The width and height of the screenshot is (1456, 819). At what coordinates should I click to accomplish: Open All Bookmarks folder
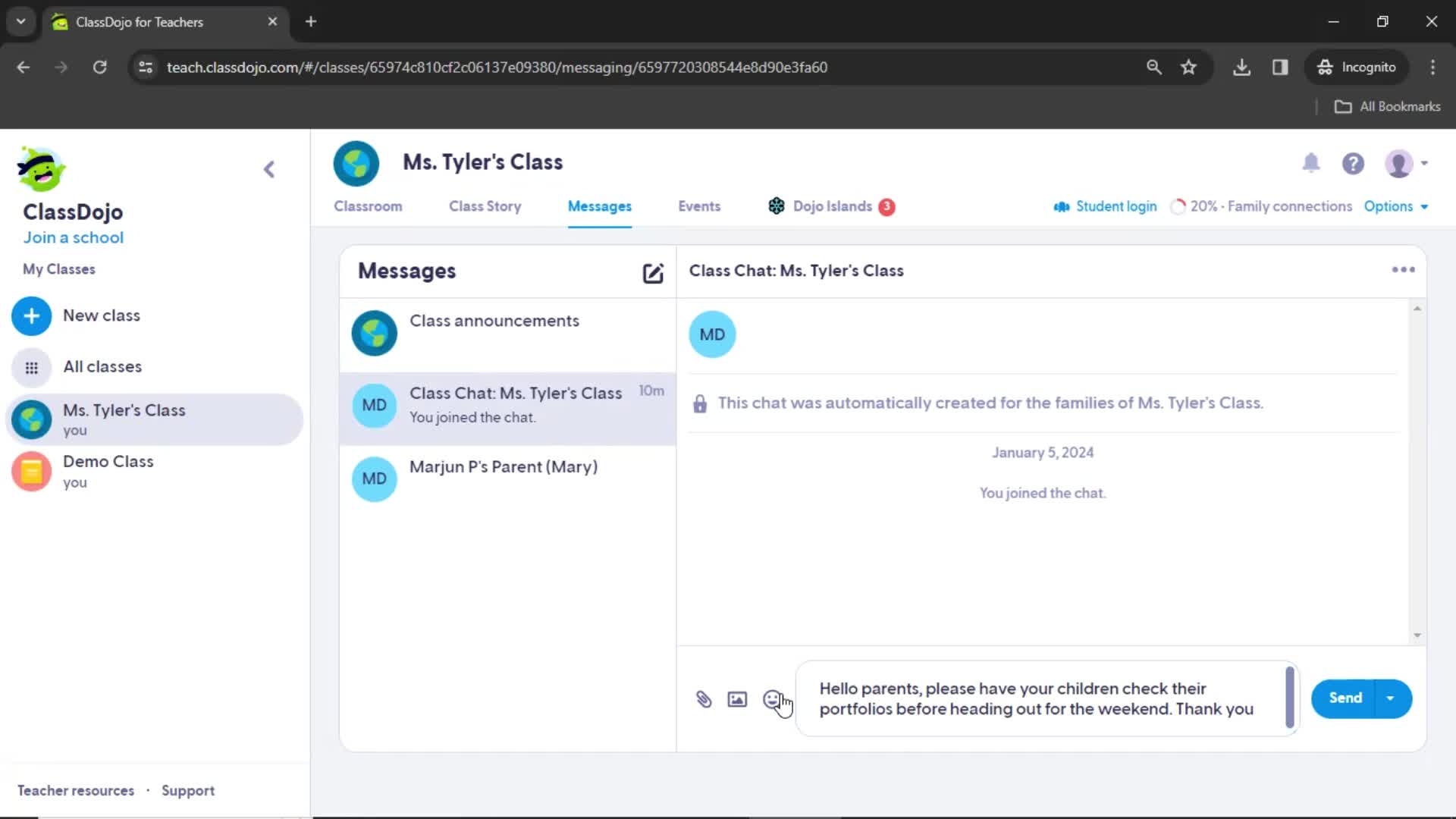click(1387, 107)
